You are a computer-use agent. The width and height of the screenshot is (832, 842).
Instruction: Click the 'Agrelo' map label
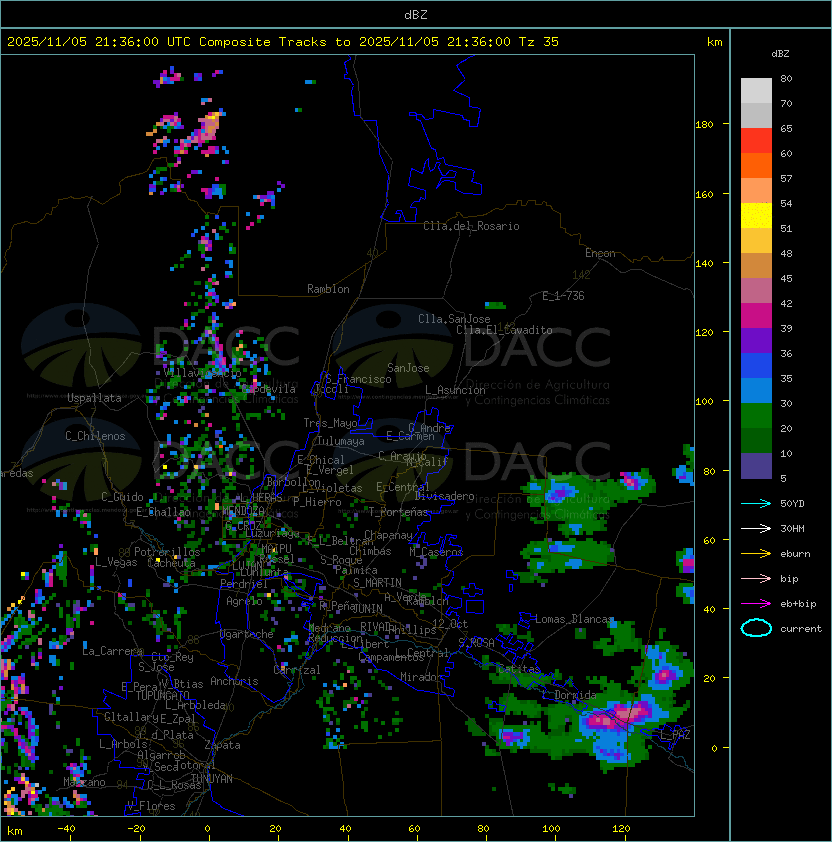click(x=244, y=601)
